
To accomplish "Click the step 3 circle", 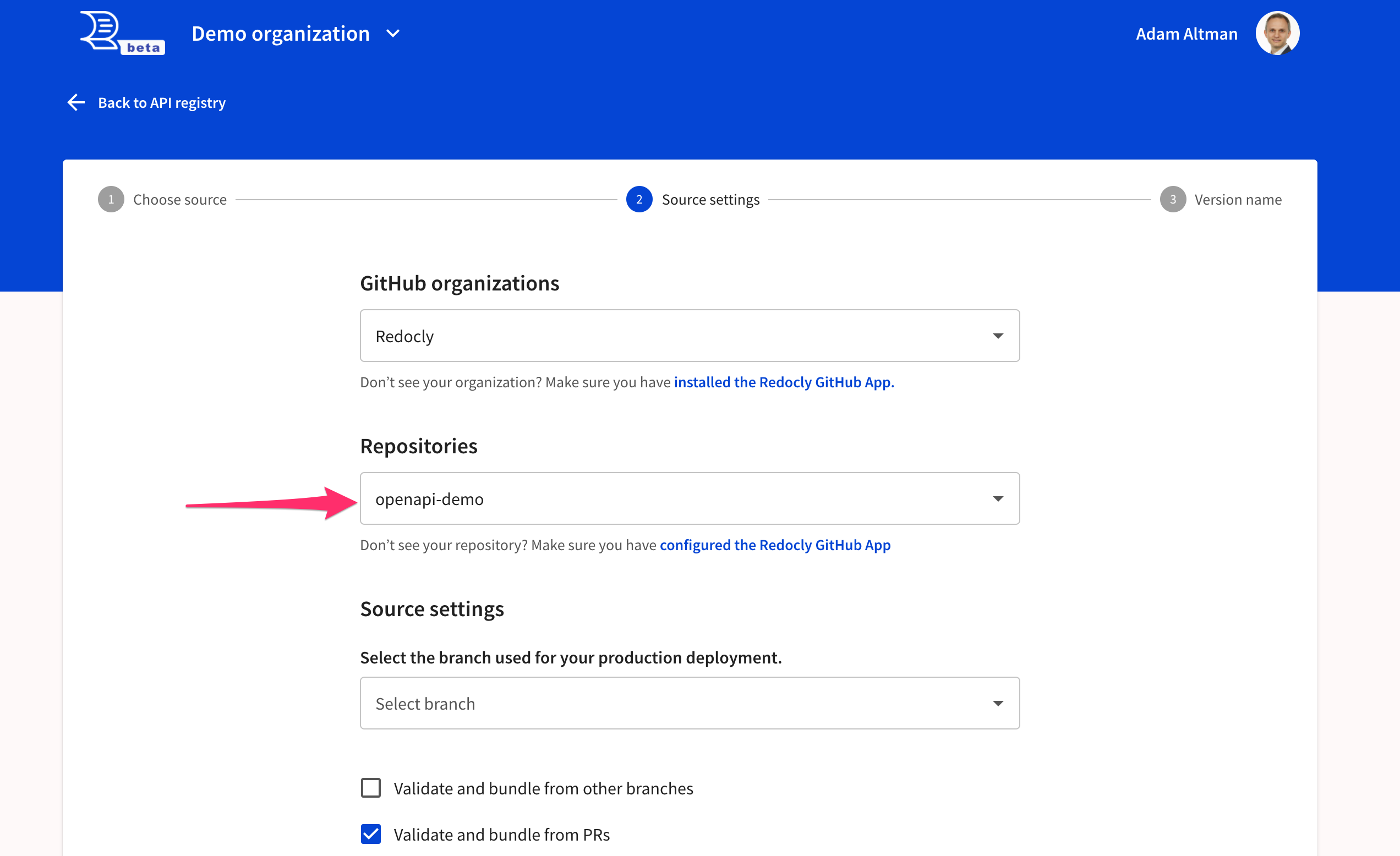I will click(1172, 199).
